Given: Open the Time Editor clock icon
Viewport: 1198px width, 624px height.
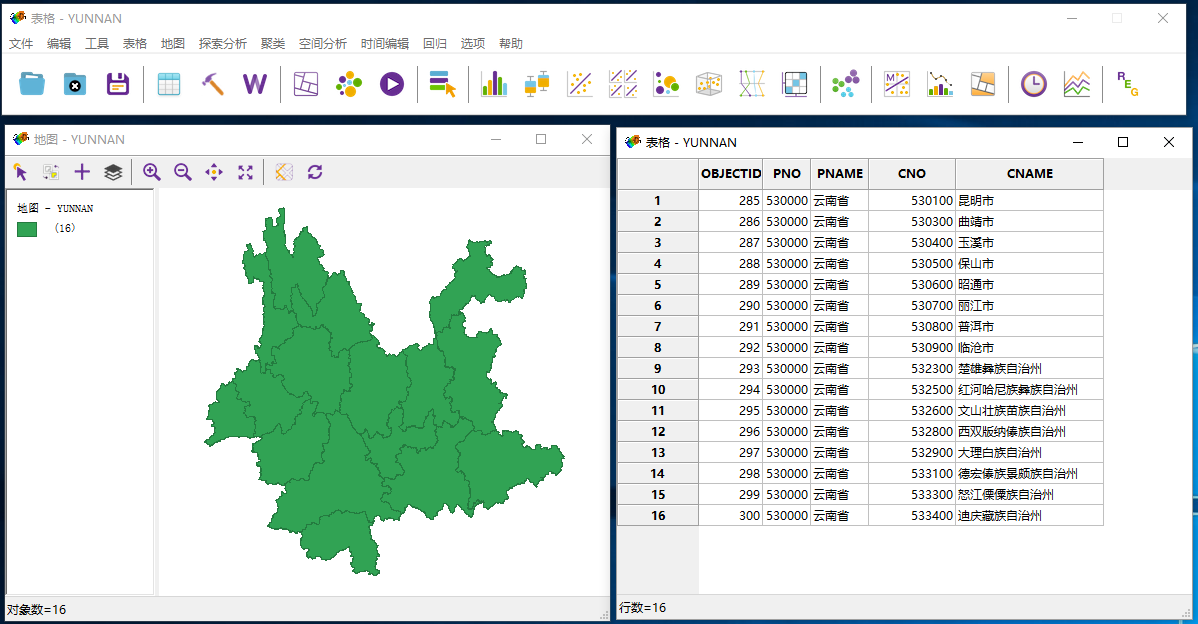Looking at the screenshot, I should point(1033,84).
